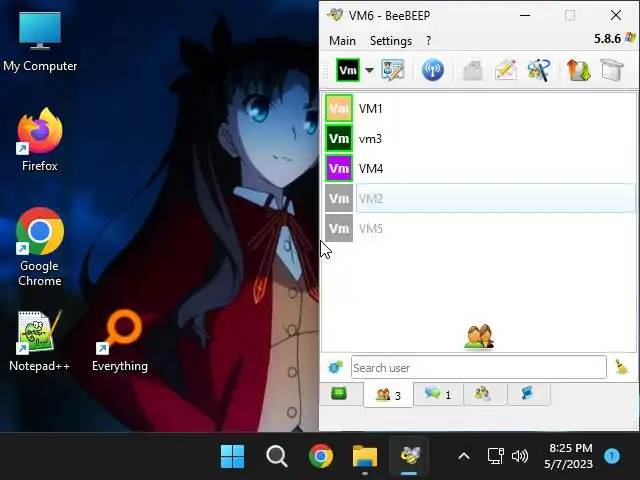This screenshot has width=640, height=480.
Task: Open My Computer desktop icon
Action: pyautogui.click(x=40, y=42)
